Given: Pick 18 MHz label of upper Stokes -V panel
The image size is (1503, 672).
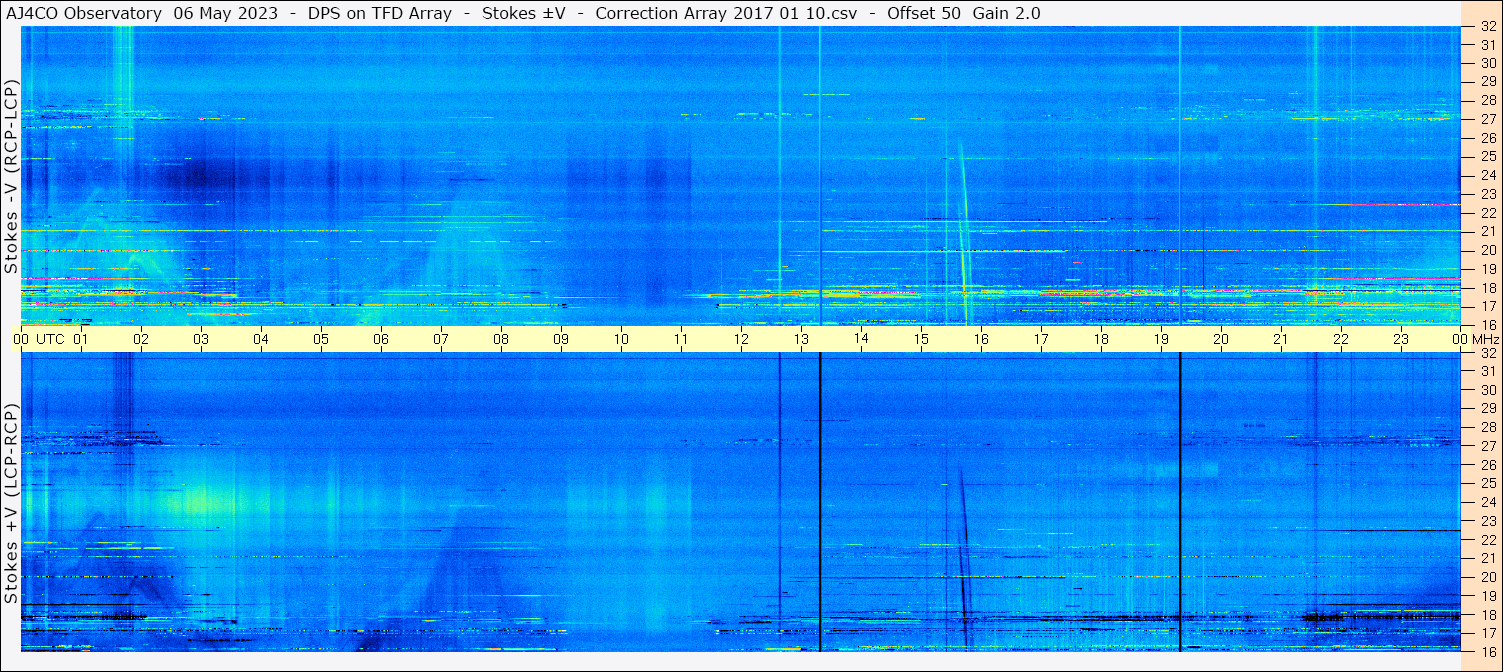Looking at the screenshot, I should click(1487, 287).
